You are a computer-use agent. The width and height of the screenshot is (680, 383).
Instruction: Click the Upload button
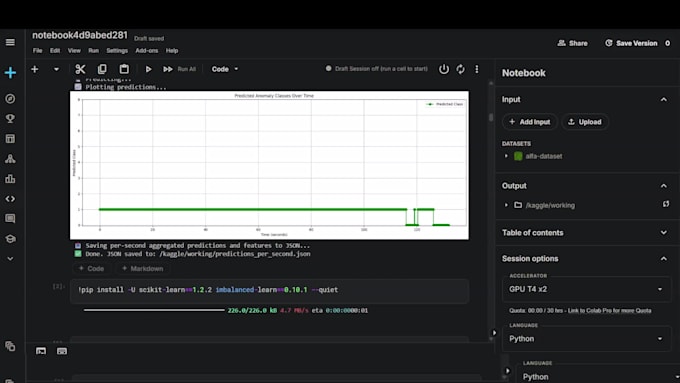[x=585, y=122]
